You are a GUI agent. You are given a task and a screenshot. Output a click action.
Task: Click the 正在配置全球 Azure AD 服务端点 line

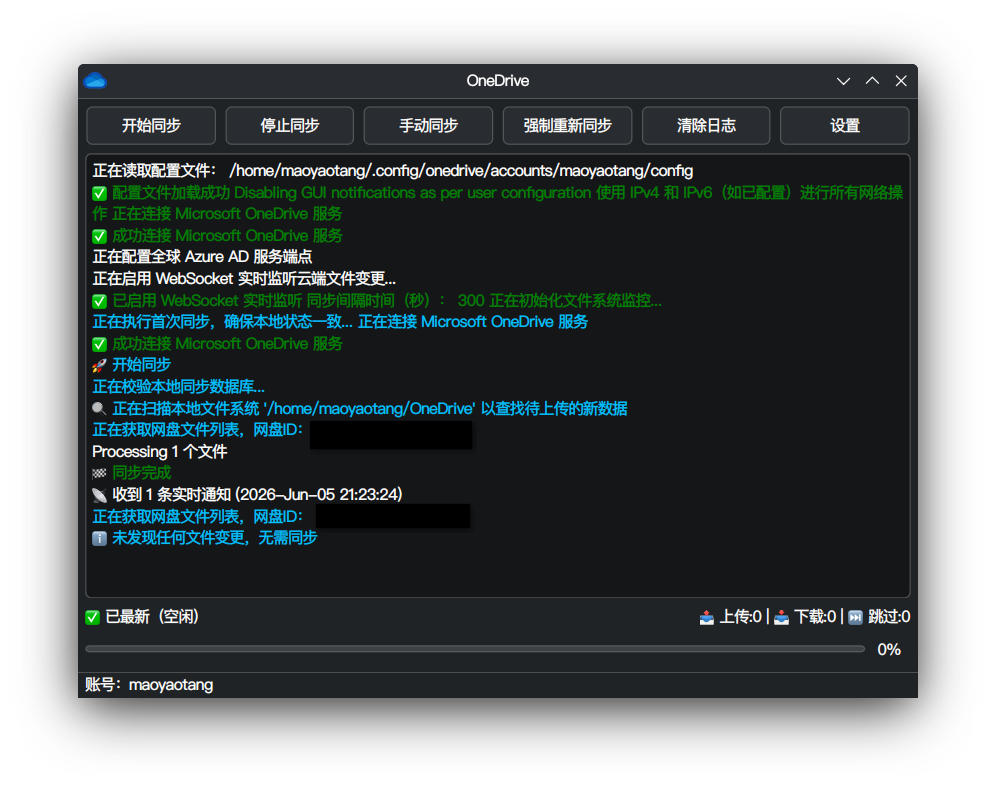click(x=202, y=257)
